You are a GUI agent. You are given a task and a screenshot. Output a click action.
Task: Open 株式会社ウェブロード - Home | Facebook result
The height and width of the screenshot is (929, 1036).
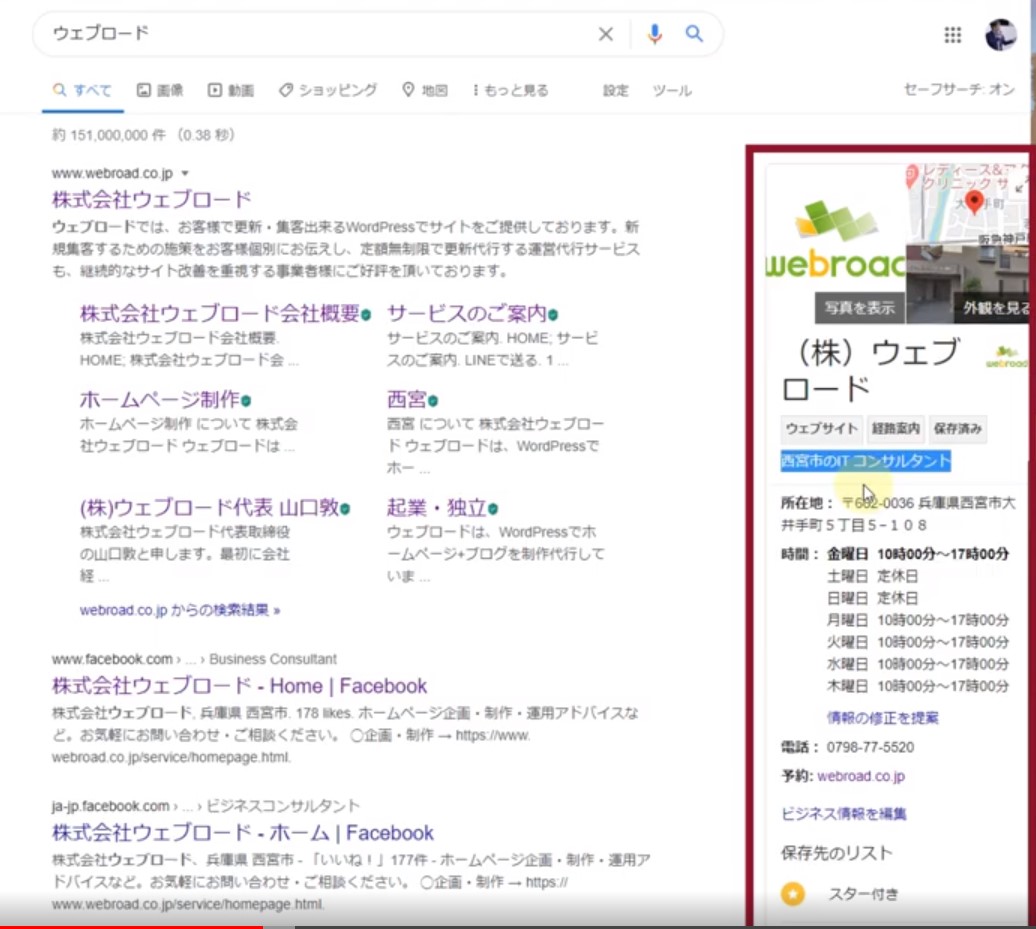pos(239,686)
